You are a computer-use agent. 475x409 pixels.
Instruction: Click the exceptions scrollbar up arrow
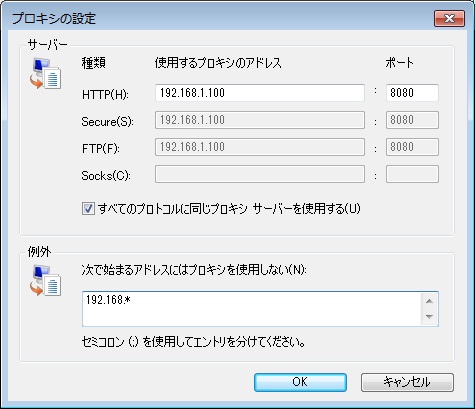[429, 301]
